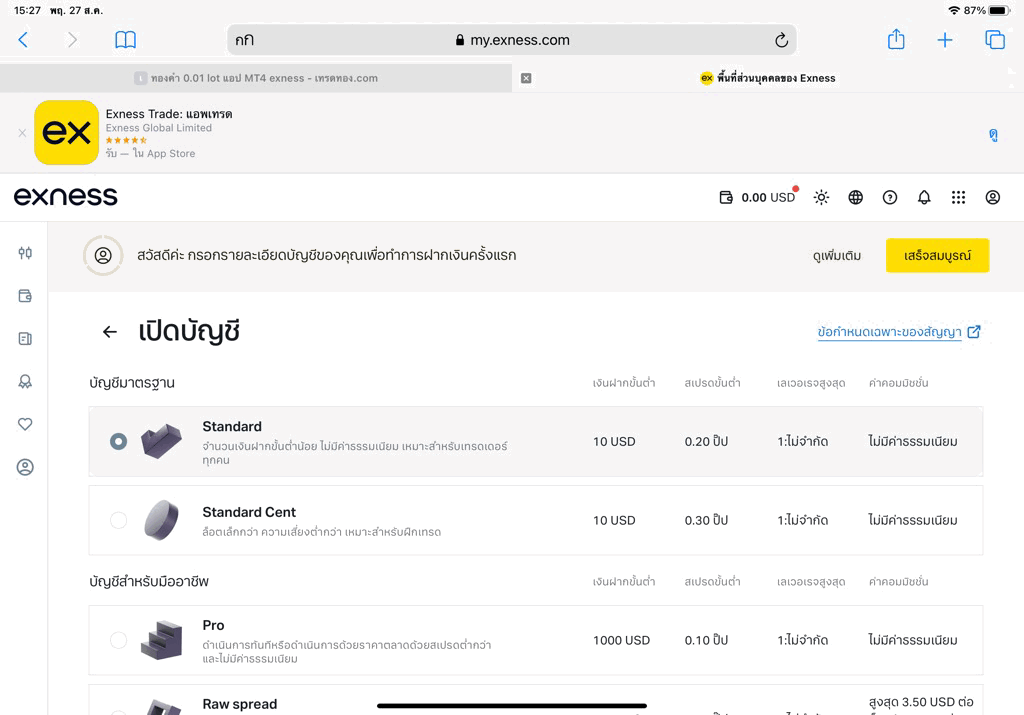Screen dimensions: 1024x715
Task: Click the 'บัญชีสำหรับมืออาชีพ' section heading
Action: click(x=149, y=581)
